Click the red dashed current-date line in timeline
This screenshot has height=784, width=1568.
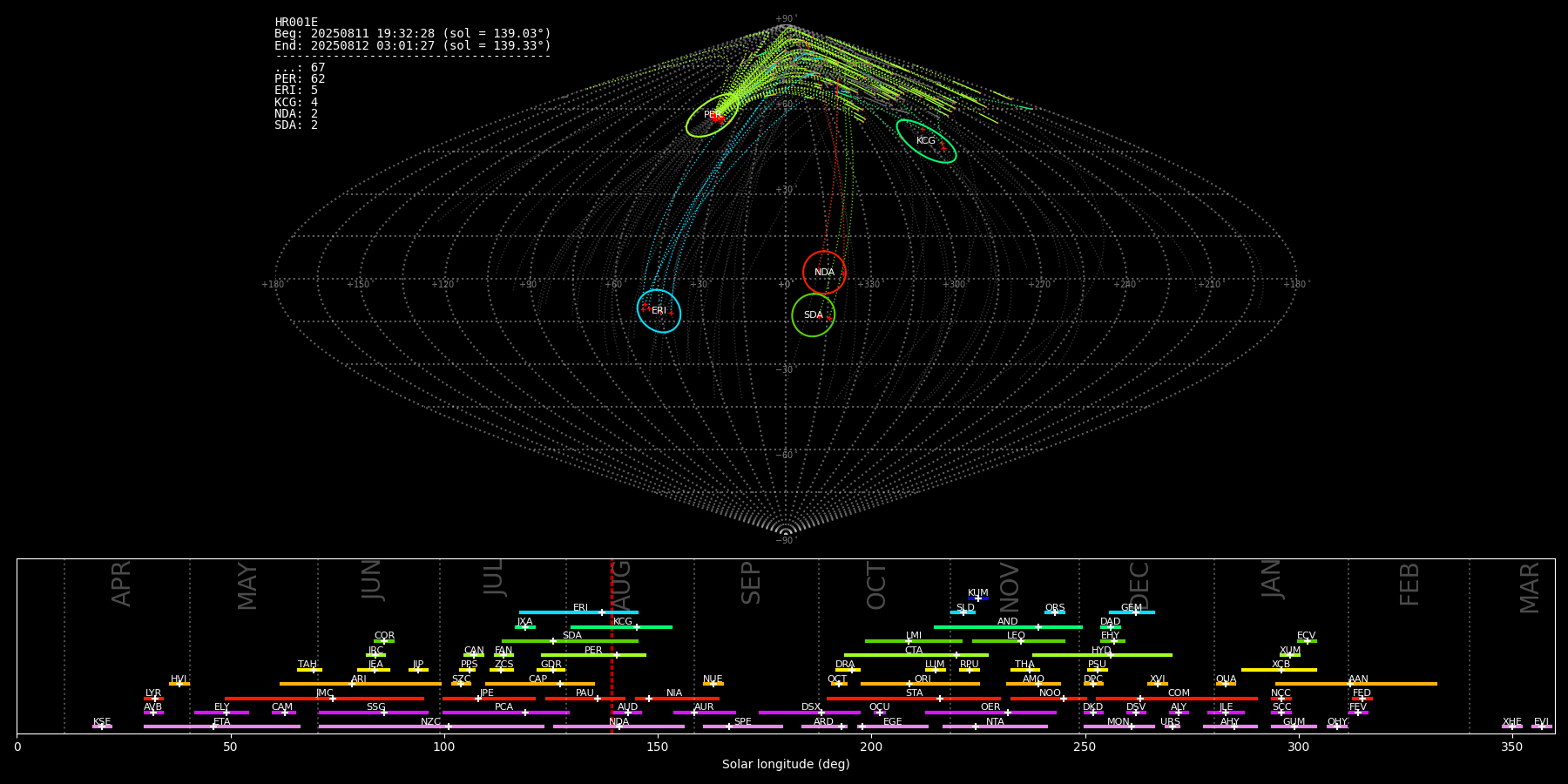pos(612,645)
